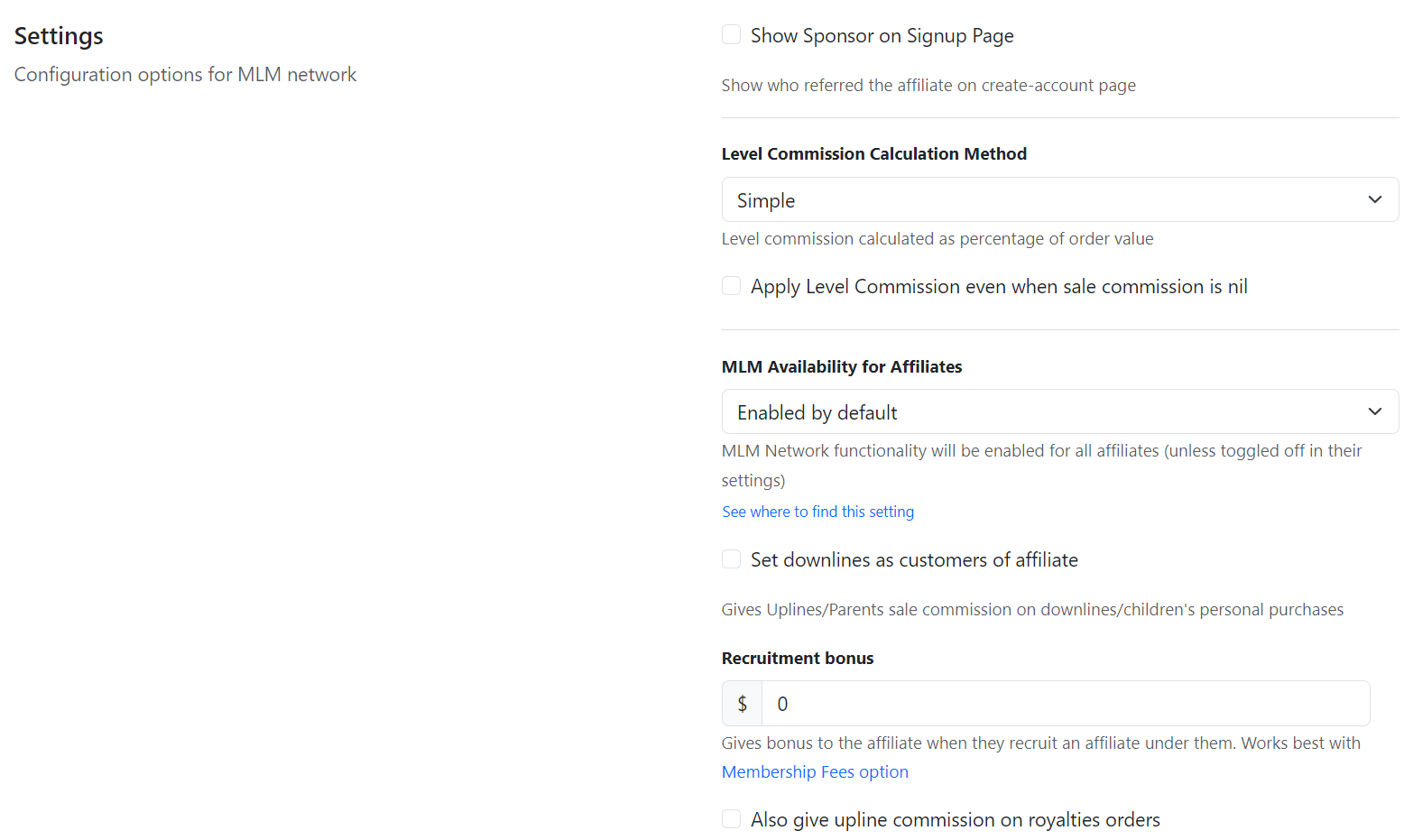Toggle the upline commission on royalties checkbox
Image resolution: width=1413 pixels, height=840 pixels.
tap(731, 819)
